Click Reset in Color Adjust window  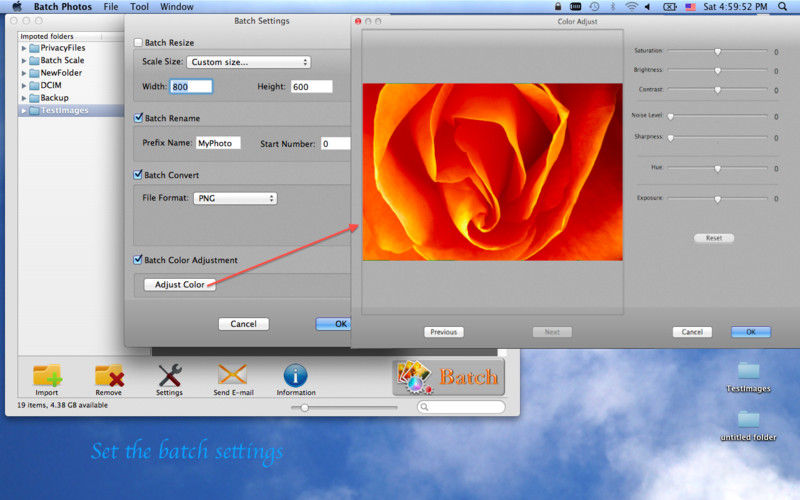[x=714, y=238]
